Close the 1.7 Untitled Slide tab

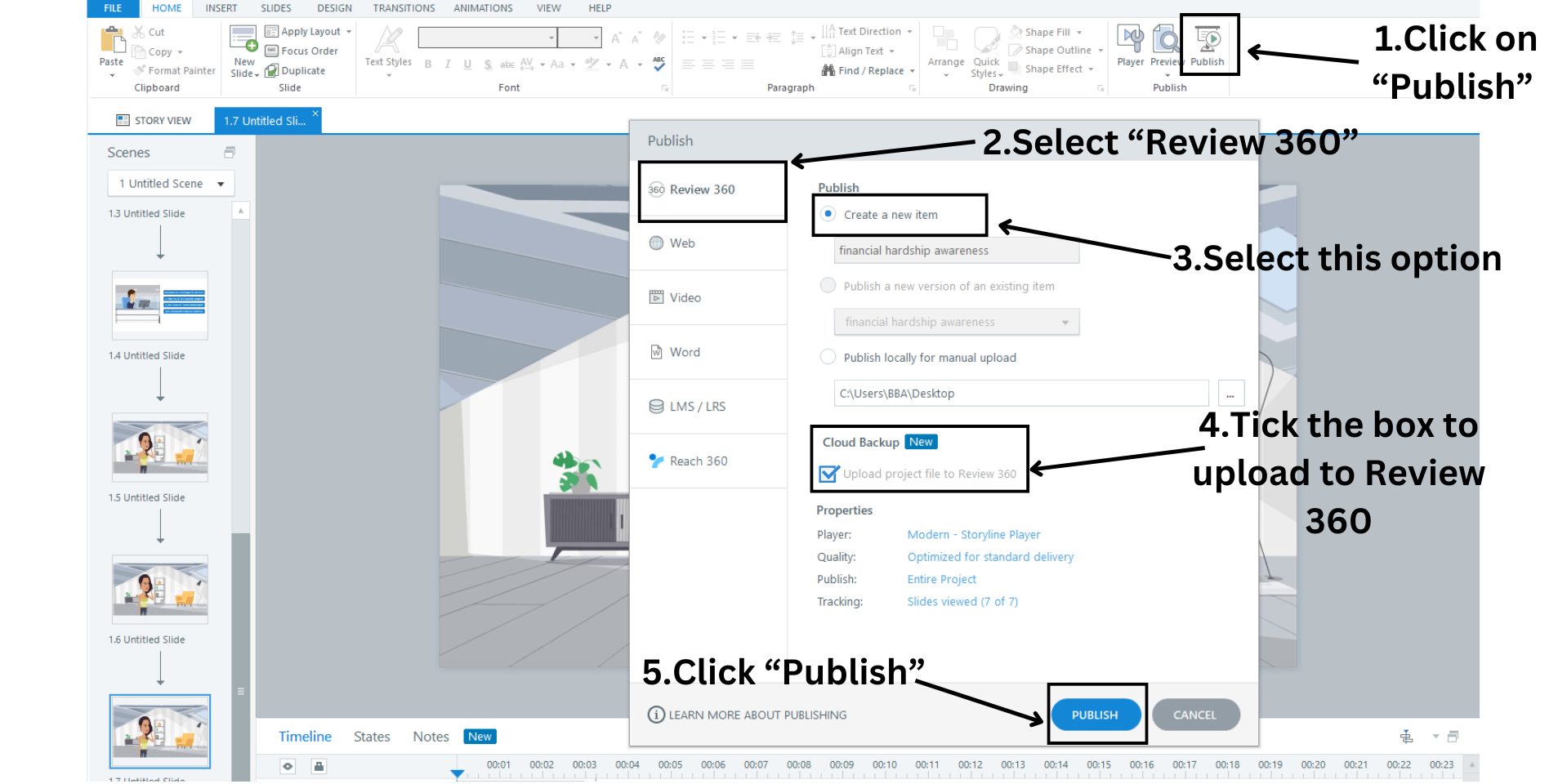[315, 114]
